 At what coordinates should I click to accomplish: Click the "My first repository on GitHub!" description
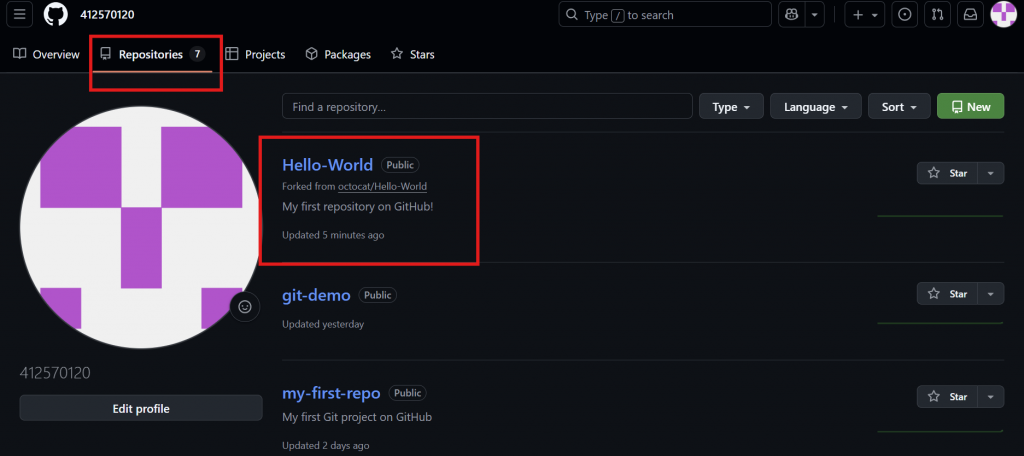click(358, 207)
